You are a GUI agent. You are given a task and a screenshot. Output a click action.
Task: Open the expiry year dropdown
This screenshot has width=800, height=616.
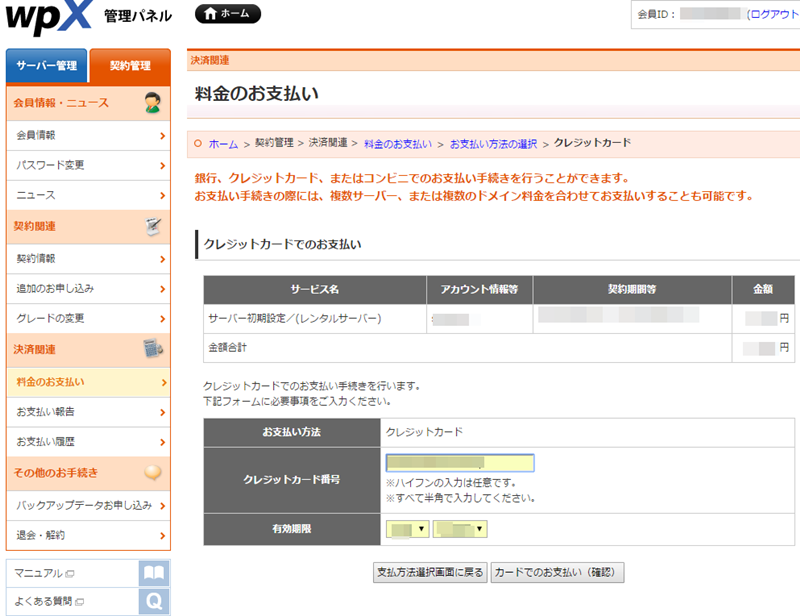[x=460, y=529]
